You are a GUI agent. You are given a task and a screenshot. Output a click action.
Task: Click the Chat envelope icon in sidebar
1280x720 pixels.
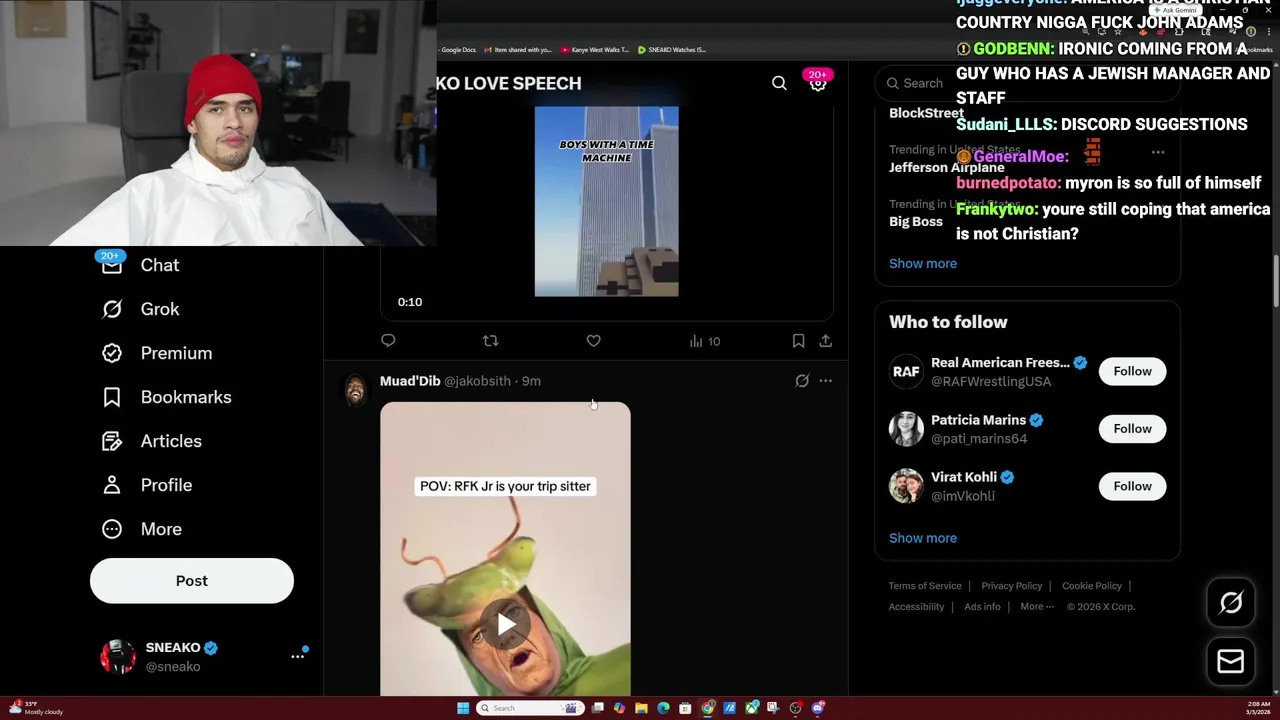click(x=112, y=265)
